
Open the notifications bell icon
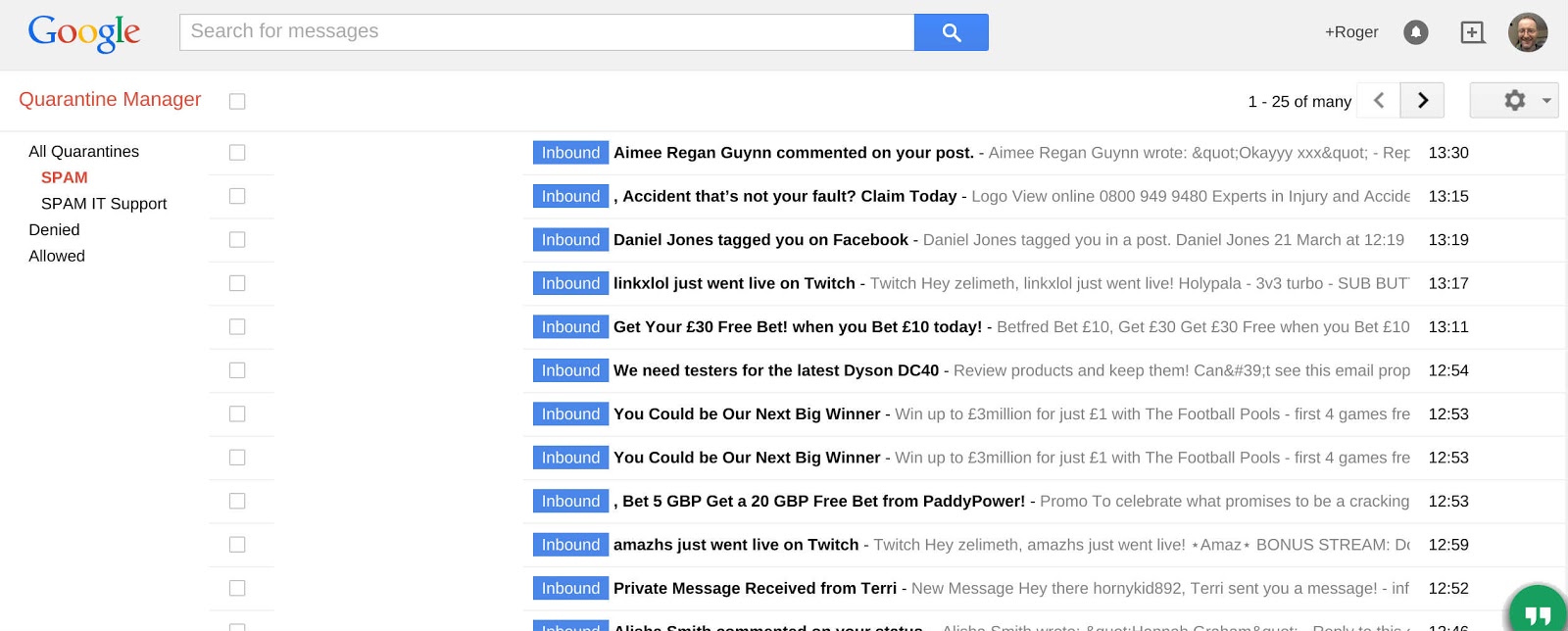click(x=1415, y=32)
